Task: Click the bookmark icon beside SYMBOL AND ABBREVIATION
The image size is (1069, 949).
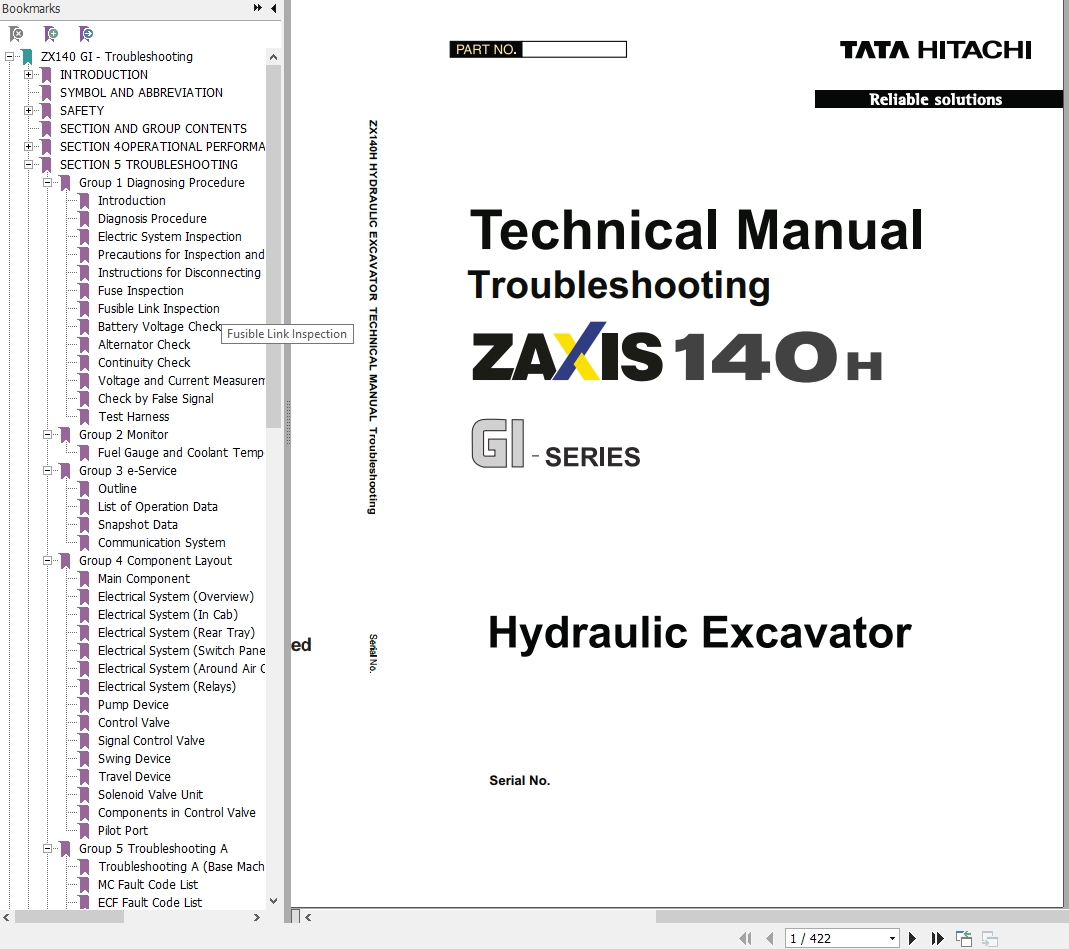Action: click(x=46, y=93)
